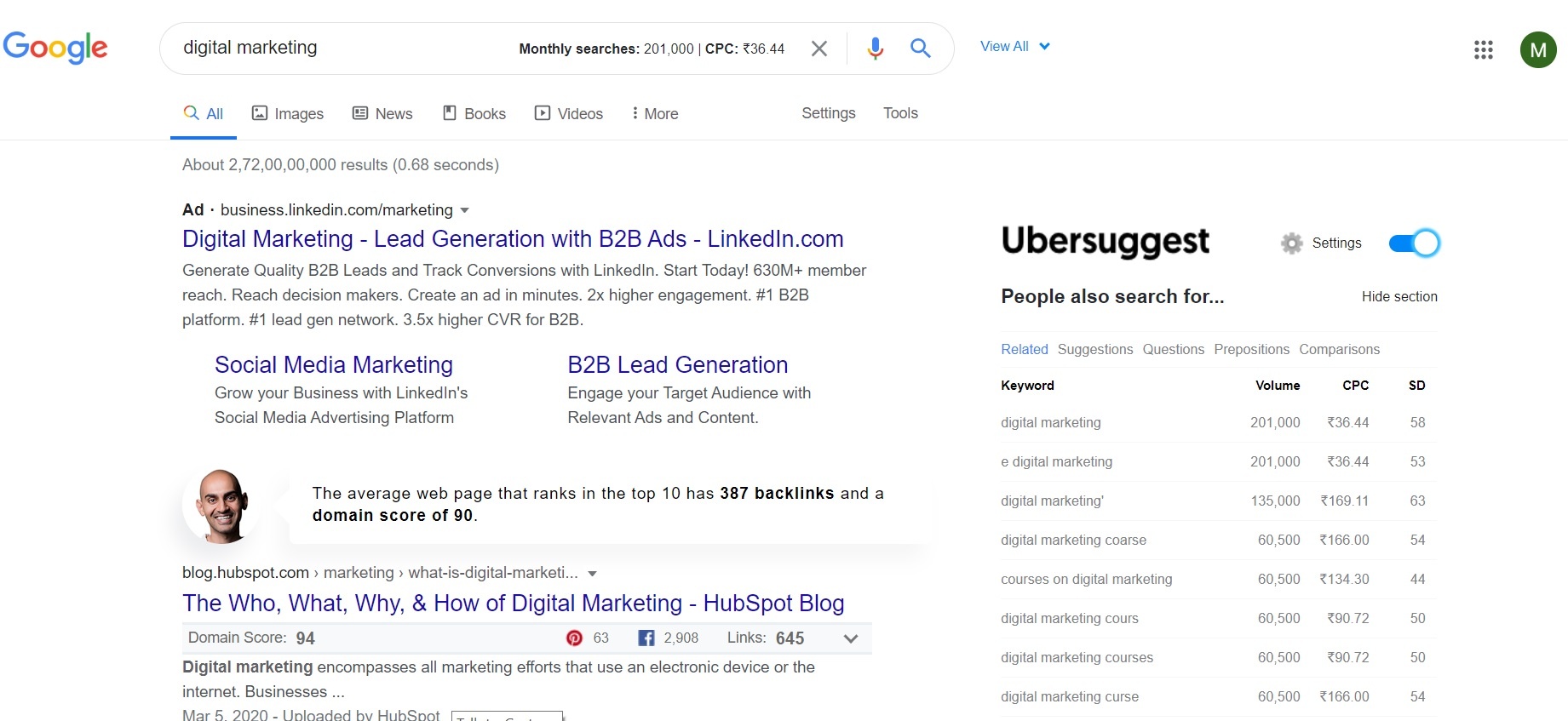Toggle the Ubersuggest on/off switch
The height and width of the screenshot is (721, 1568).
[x=1415, y=243]
